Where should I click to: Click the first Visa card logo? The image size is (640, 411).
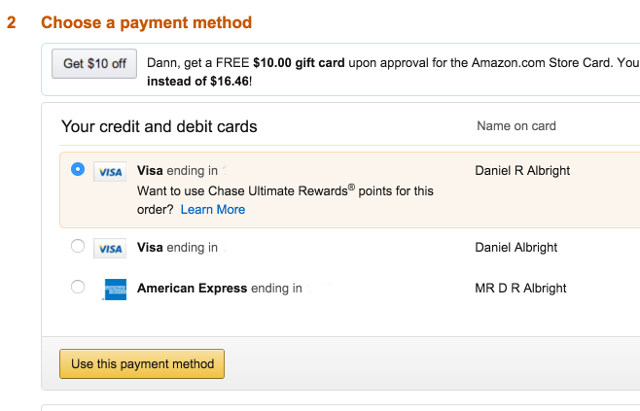coord(110,172)
